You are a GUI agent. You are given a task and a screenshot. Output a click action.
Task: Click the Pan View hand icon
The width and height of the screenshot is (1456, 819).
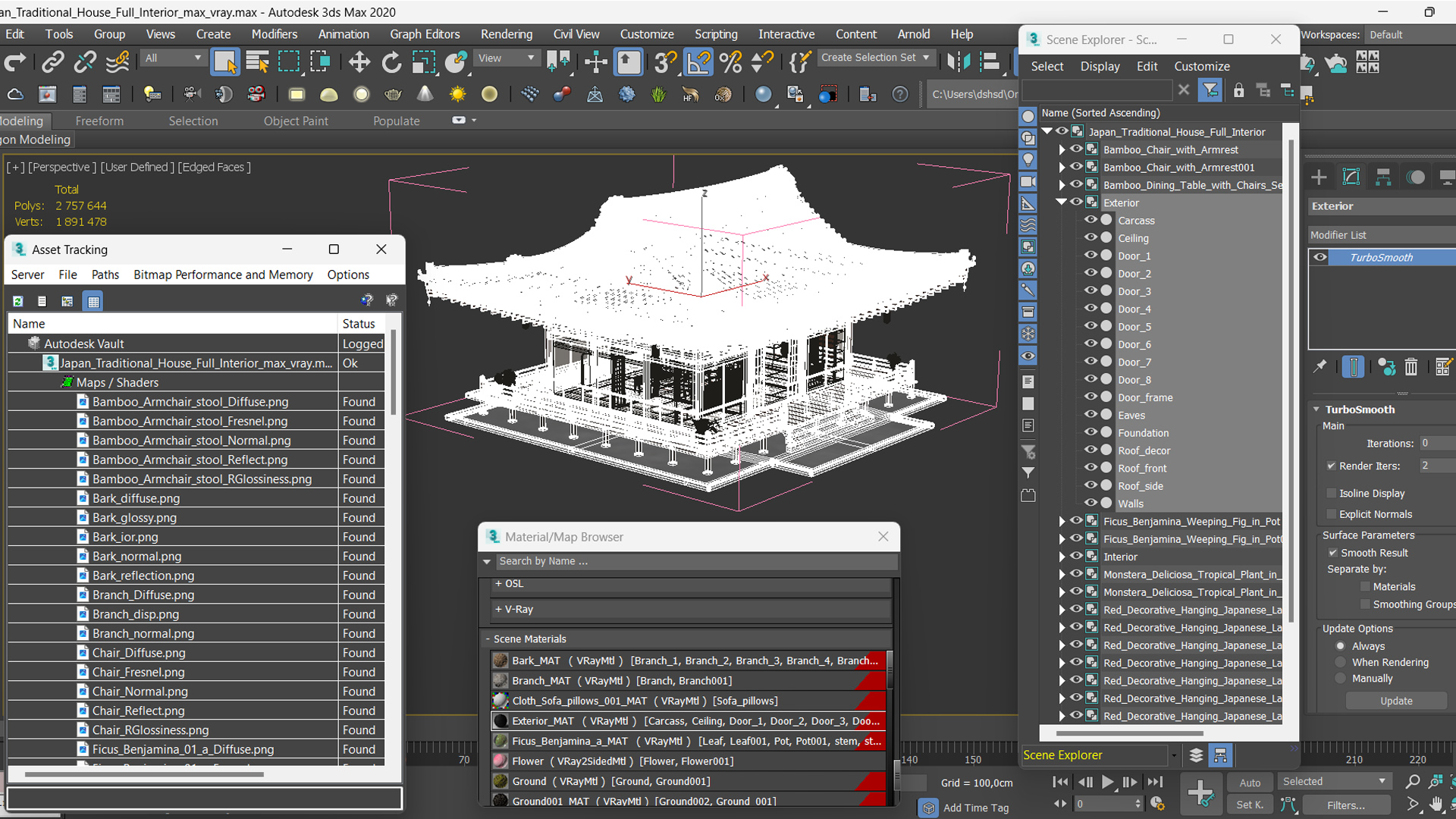coord(1436,805)
